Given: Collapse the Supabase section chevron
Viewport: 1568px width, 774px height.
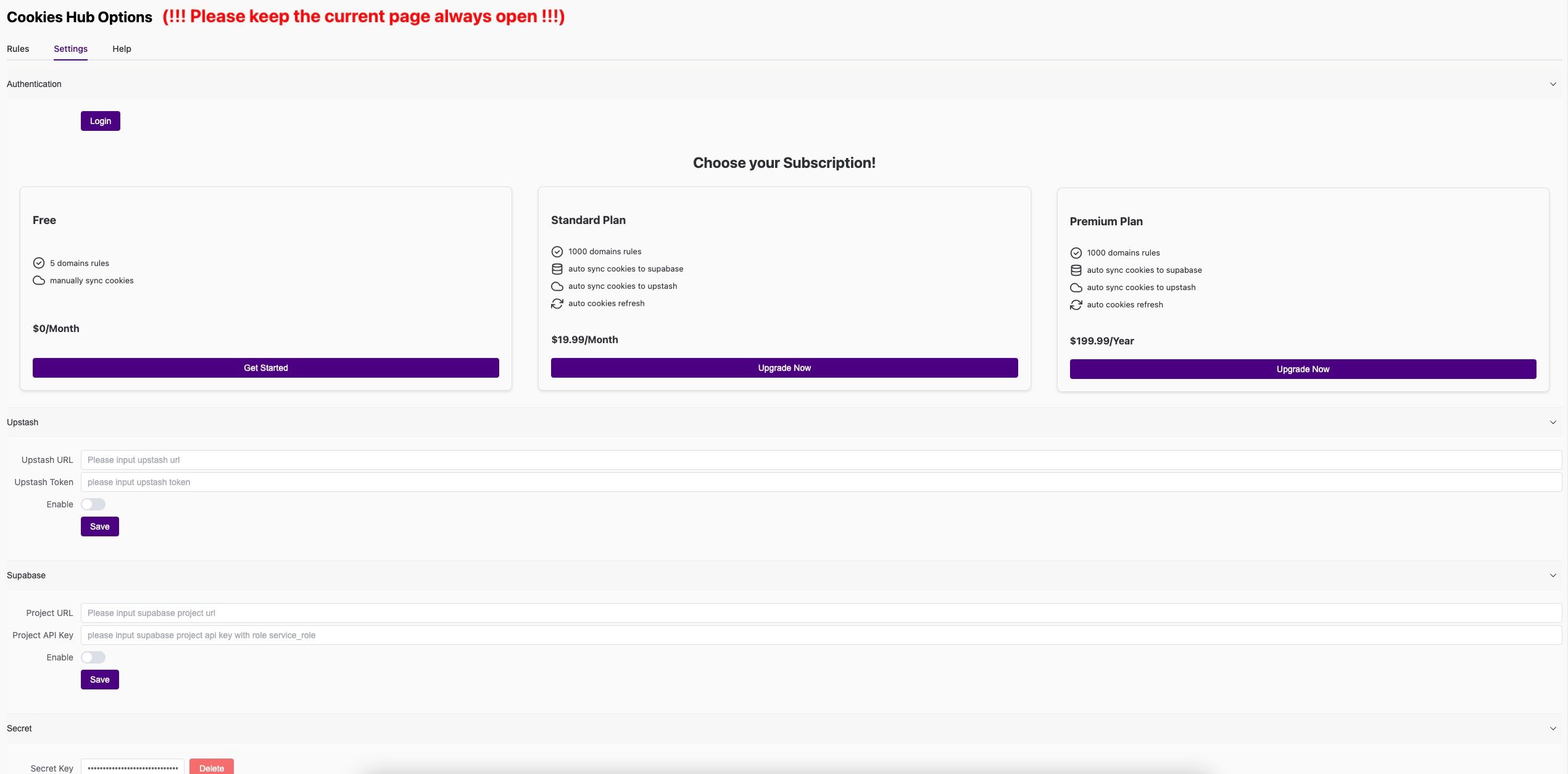Looking at the screenshot, I should (1553, 575).
